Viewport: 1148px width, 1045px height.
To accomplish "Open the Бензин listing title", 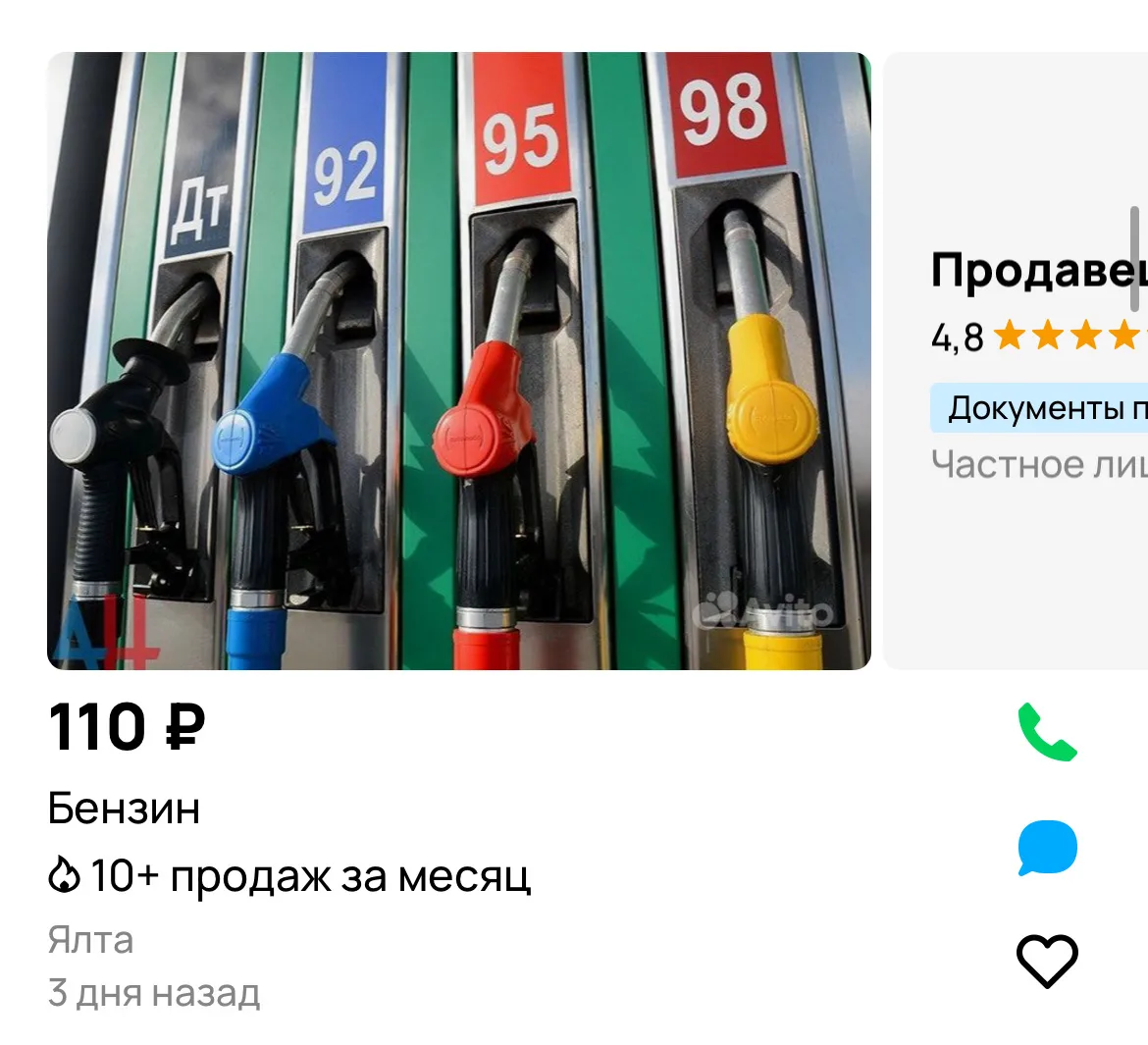I will point(124,809).
